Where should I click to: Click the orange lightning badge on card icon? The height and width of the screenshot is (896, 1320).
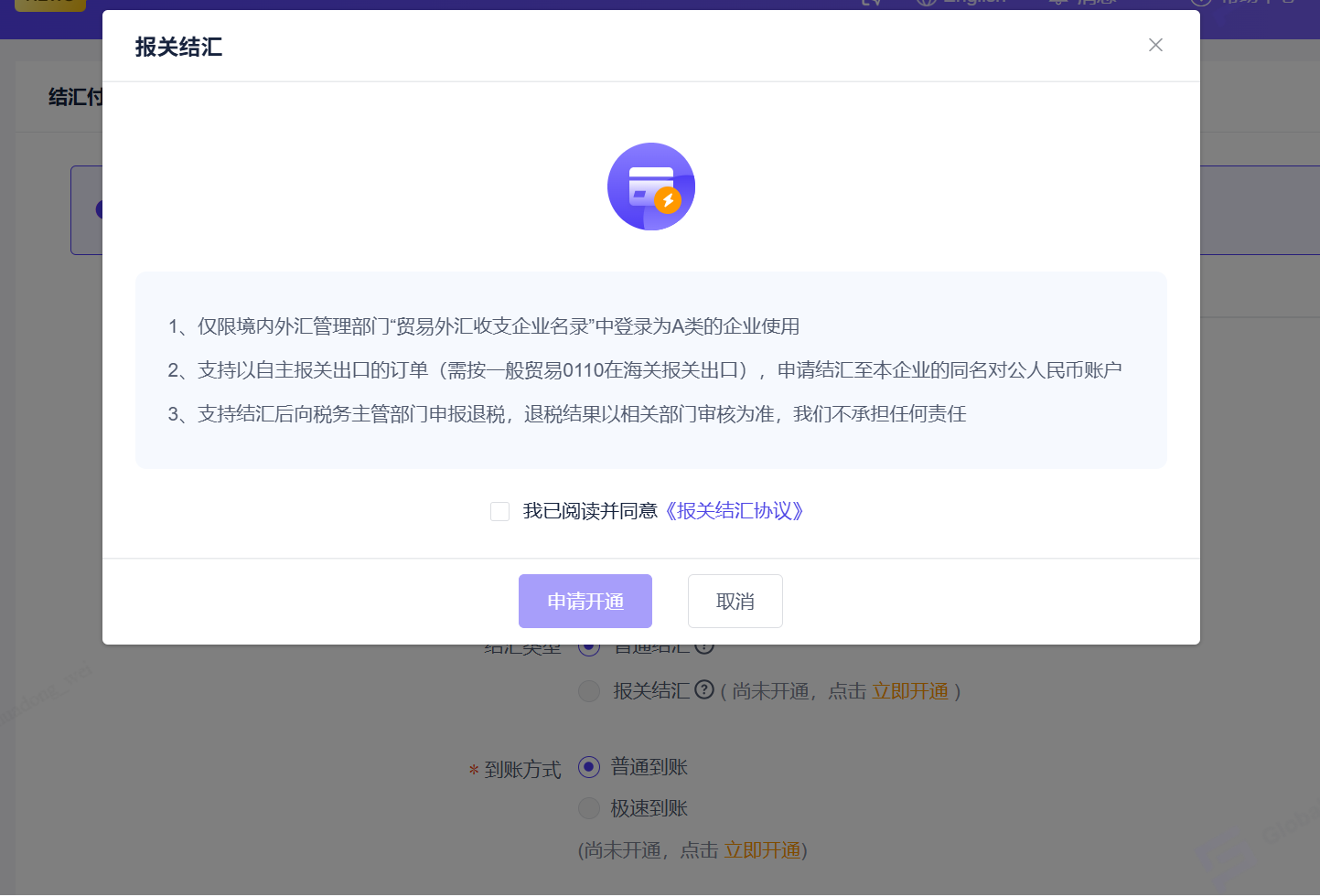tap(669, 200)
